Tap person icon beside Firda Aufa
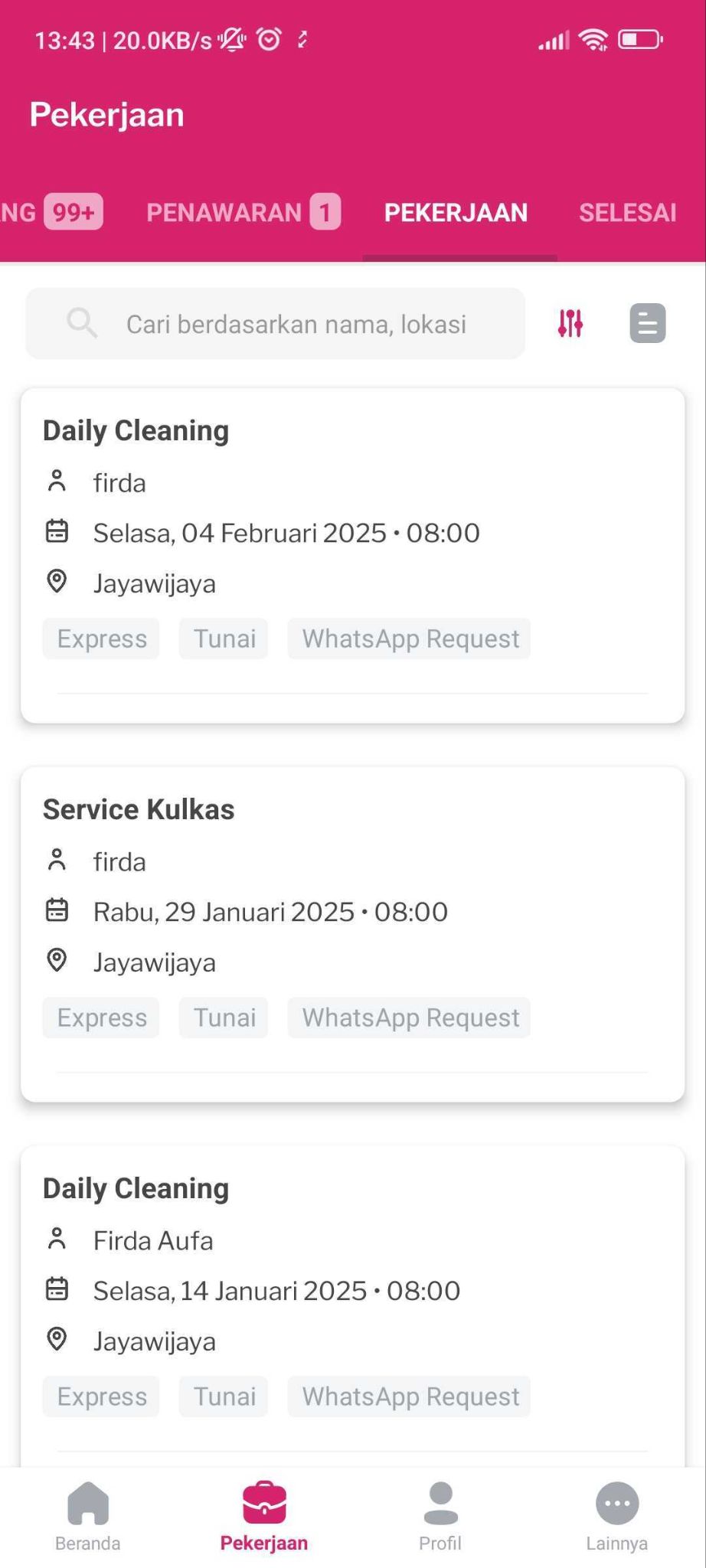 tap(57, 1239)
